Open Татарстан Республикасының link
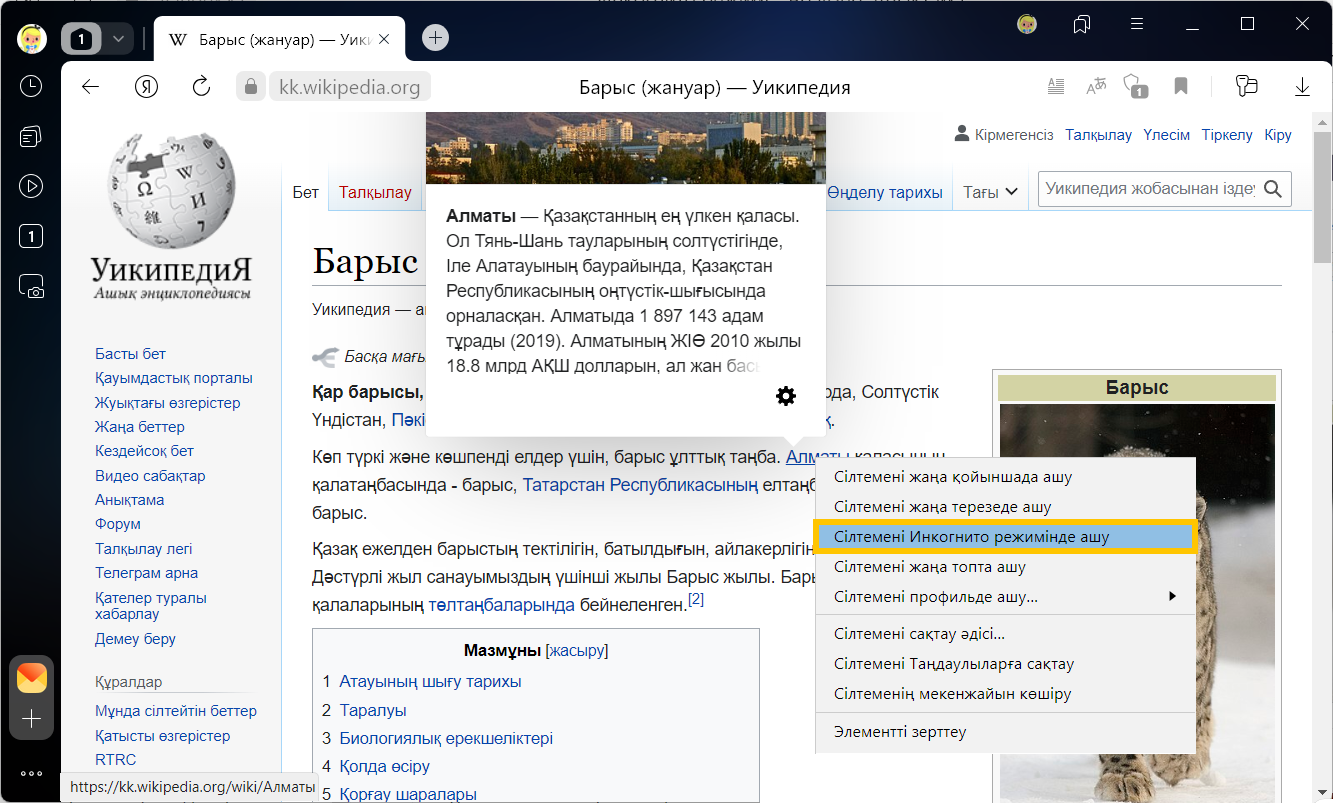Screen dimensions: 1333x803 point(641,485)
